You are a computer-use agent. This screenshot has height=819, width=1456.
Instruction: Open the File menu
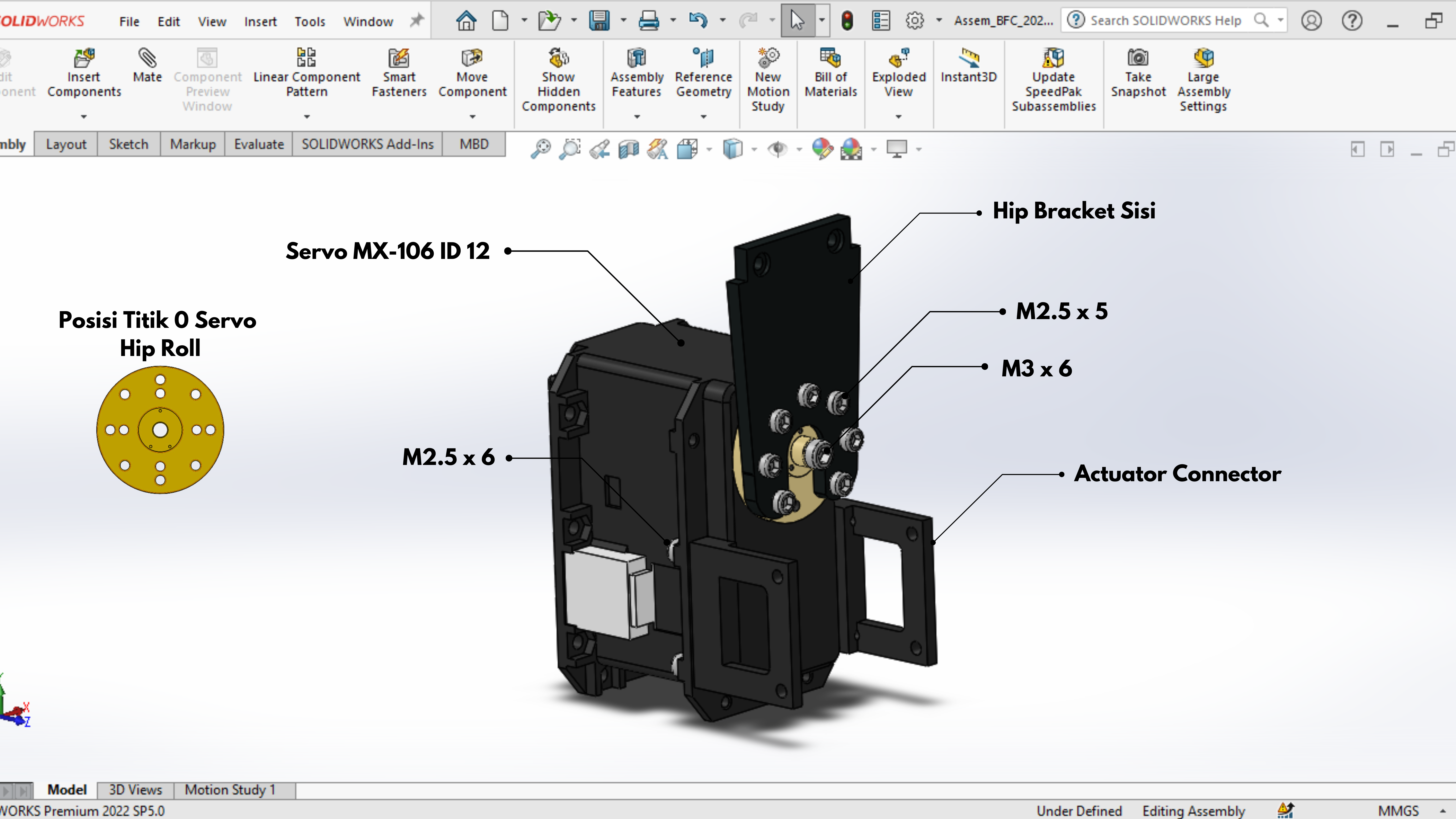click(x=129, y=22)
